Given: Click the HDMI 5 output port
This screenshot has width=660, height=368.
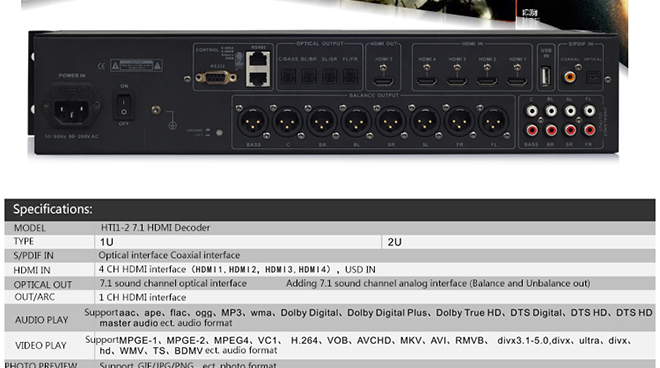Looking at the screenshot, I should [x=384, y=81].
